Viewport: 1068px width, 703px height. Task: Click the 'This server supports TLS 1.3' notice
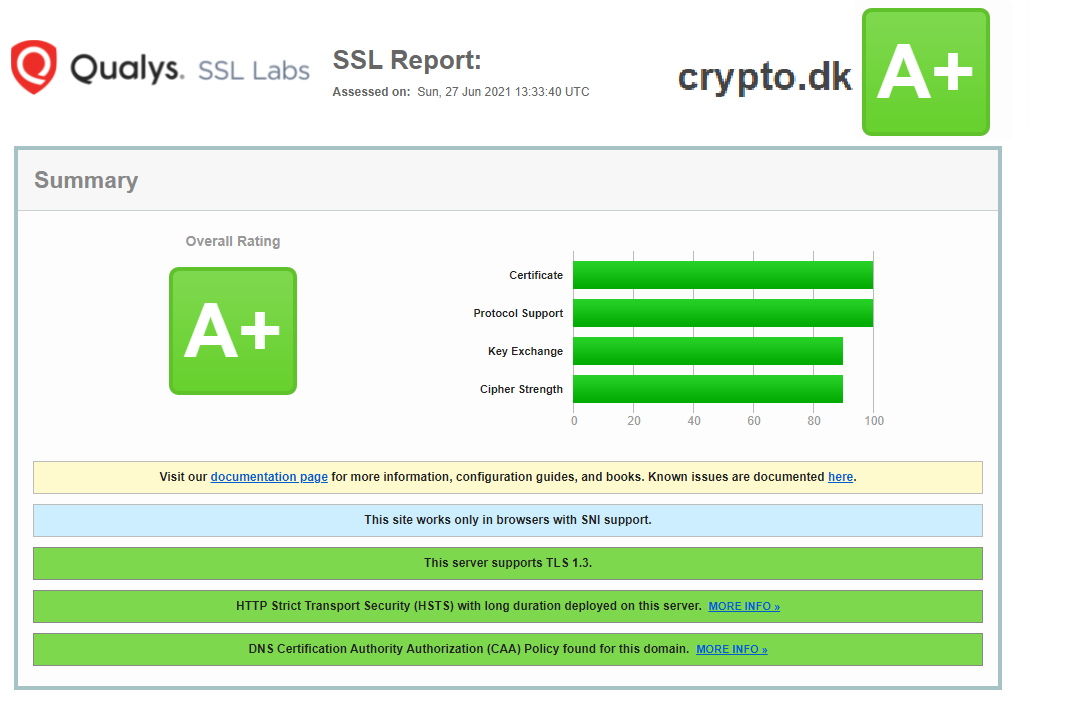point(507,563)
